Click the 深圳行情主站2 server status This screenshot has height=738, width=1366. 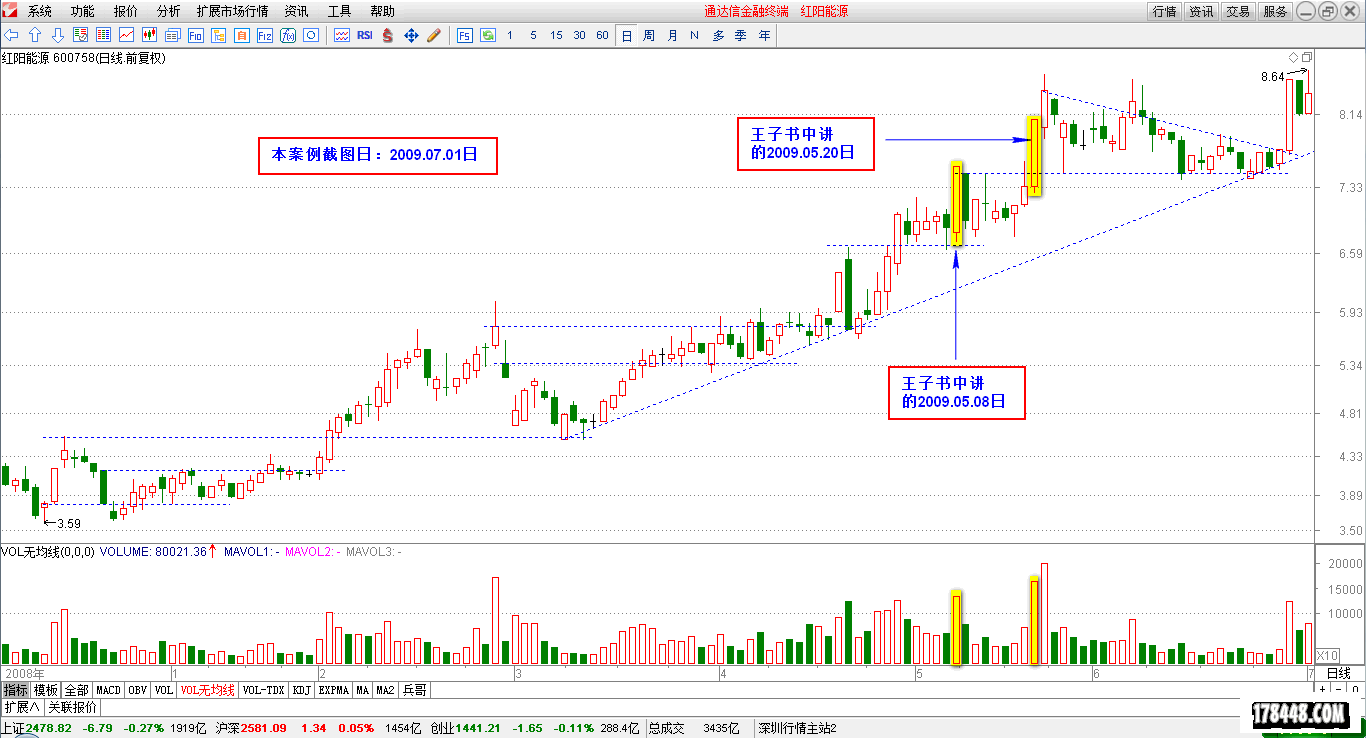point(798,728)
